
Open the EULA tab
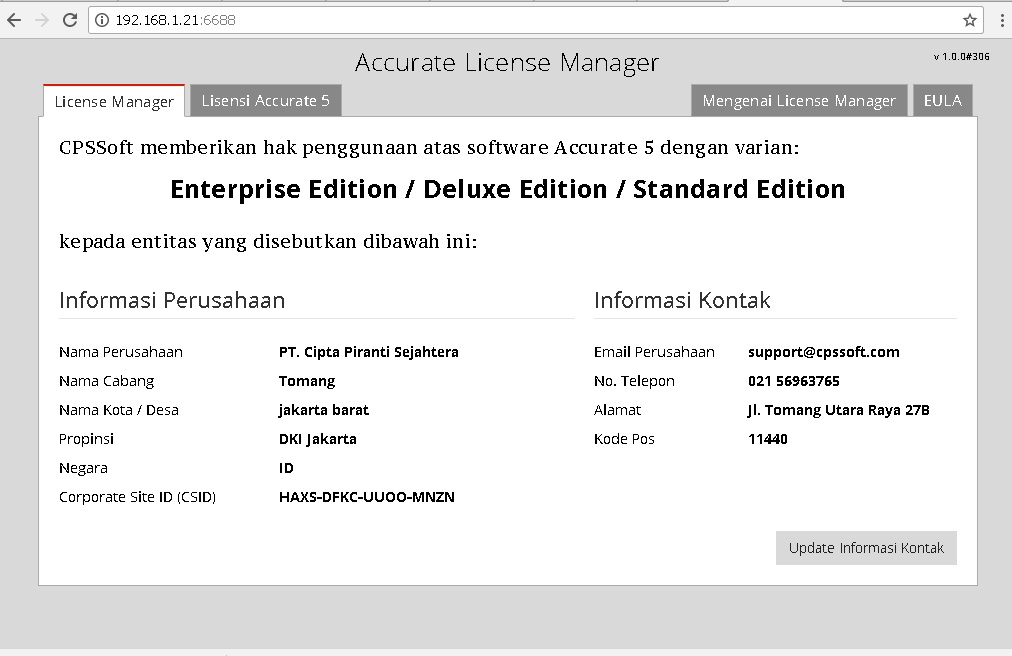click(x=942, y=100)
